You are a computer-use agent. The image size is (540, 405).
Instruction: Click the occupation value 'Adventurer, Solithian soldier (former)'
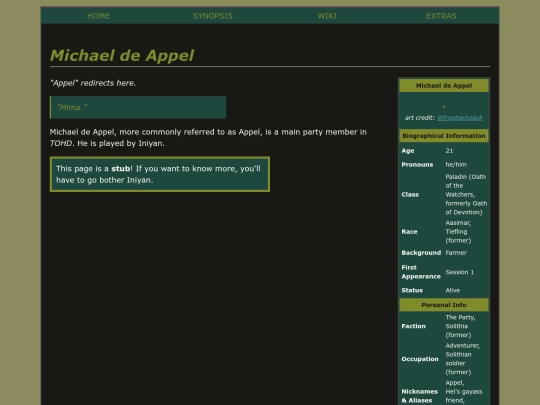463,359
